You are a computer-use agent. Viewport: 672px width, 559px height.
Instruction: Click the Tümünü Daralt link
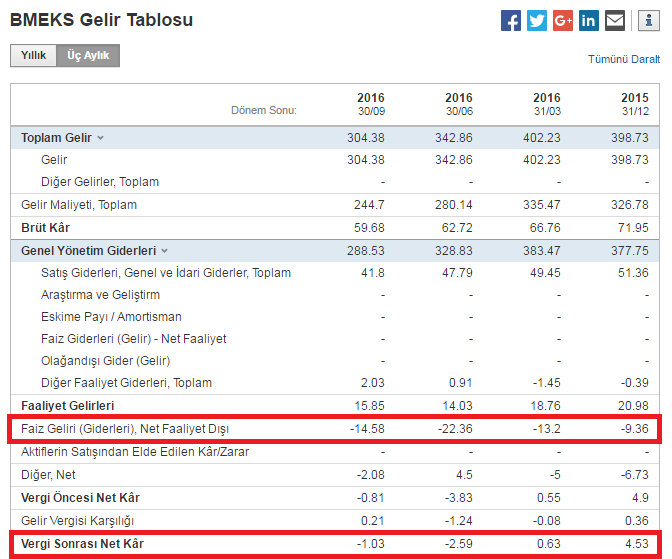point(624,59)
